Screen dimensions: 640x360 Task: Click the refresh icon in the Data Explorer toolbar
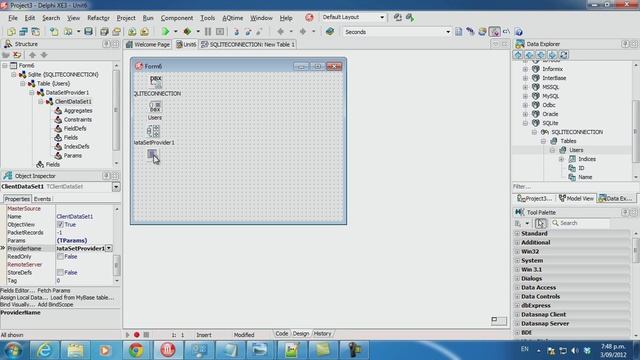tap(564, 55)
